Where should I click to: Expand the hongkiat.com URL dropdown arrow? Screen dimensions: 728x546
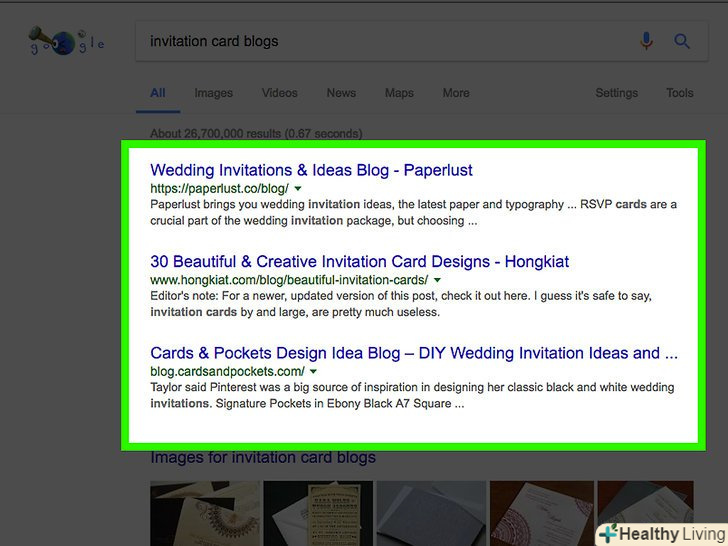437,280
